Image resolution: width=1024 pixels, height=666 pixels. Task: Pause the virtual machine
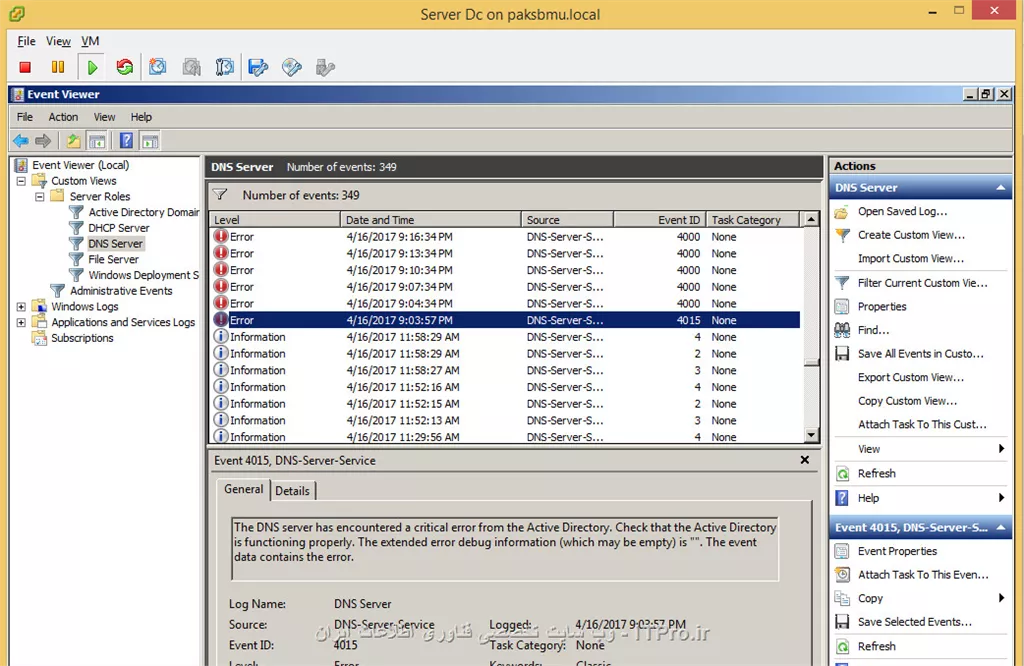[58, 67]
